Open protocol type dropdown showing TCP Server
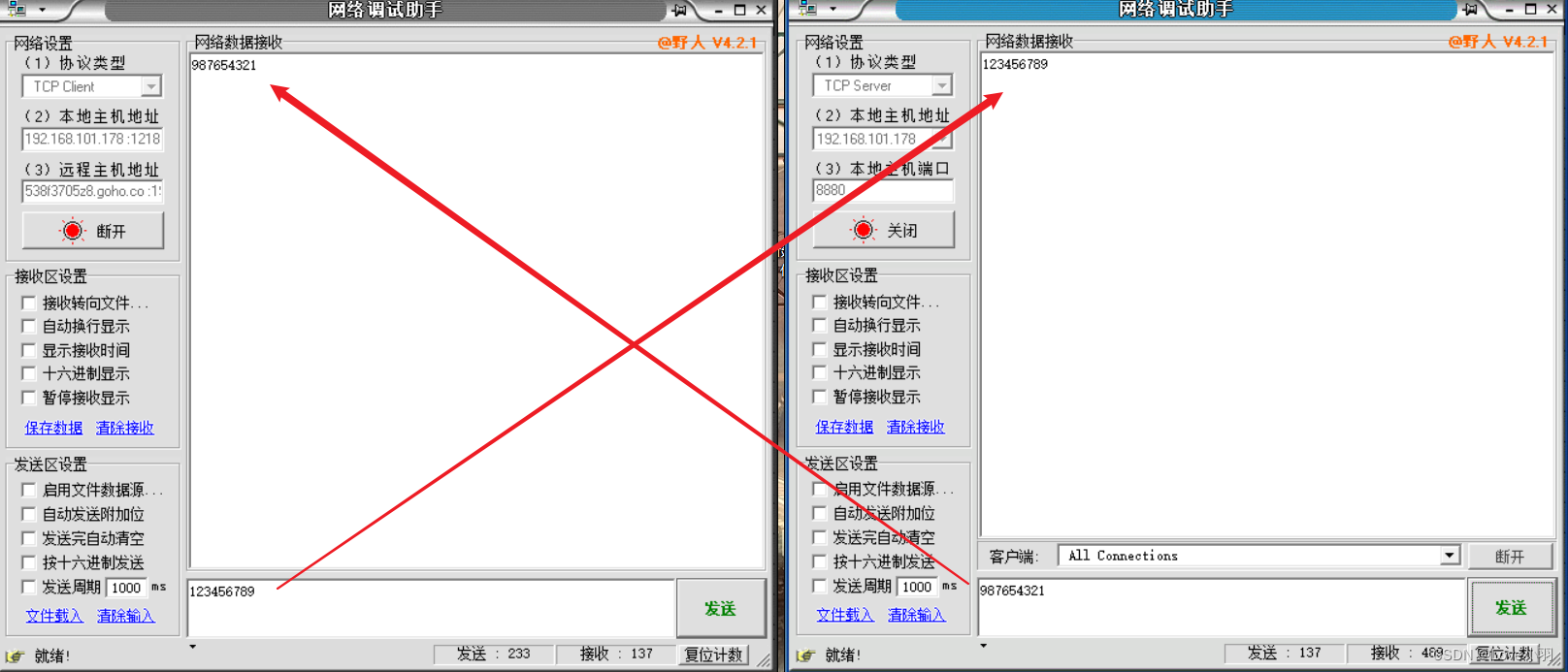Image resolution: width=1568 pixels, height=672 pixels. [942, 85]
